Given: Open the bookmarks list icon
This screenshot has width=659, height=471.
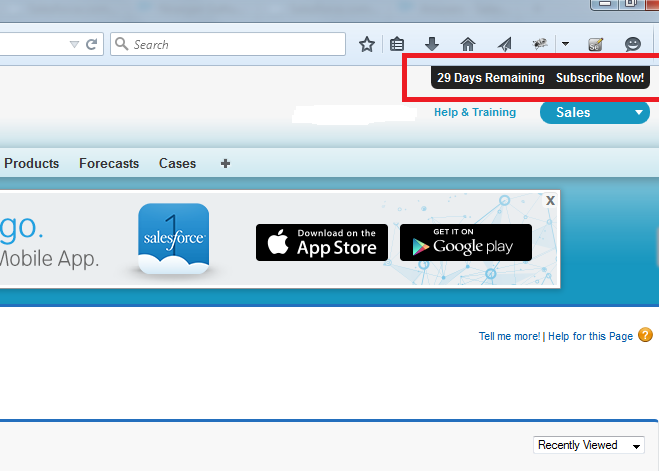Looking at the screenshot, I should [397, 44].
